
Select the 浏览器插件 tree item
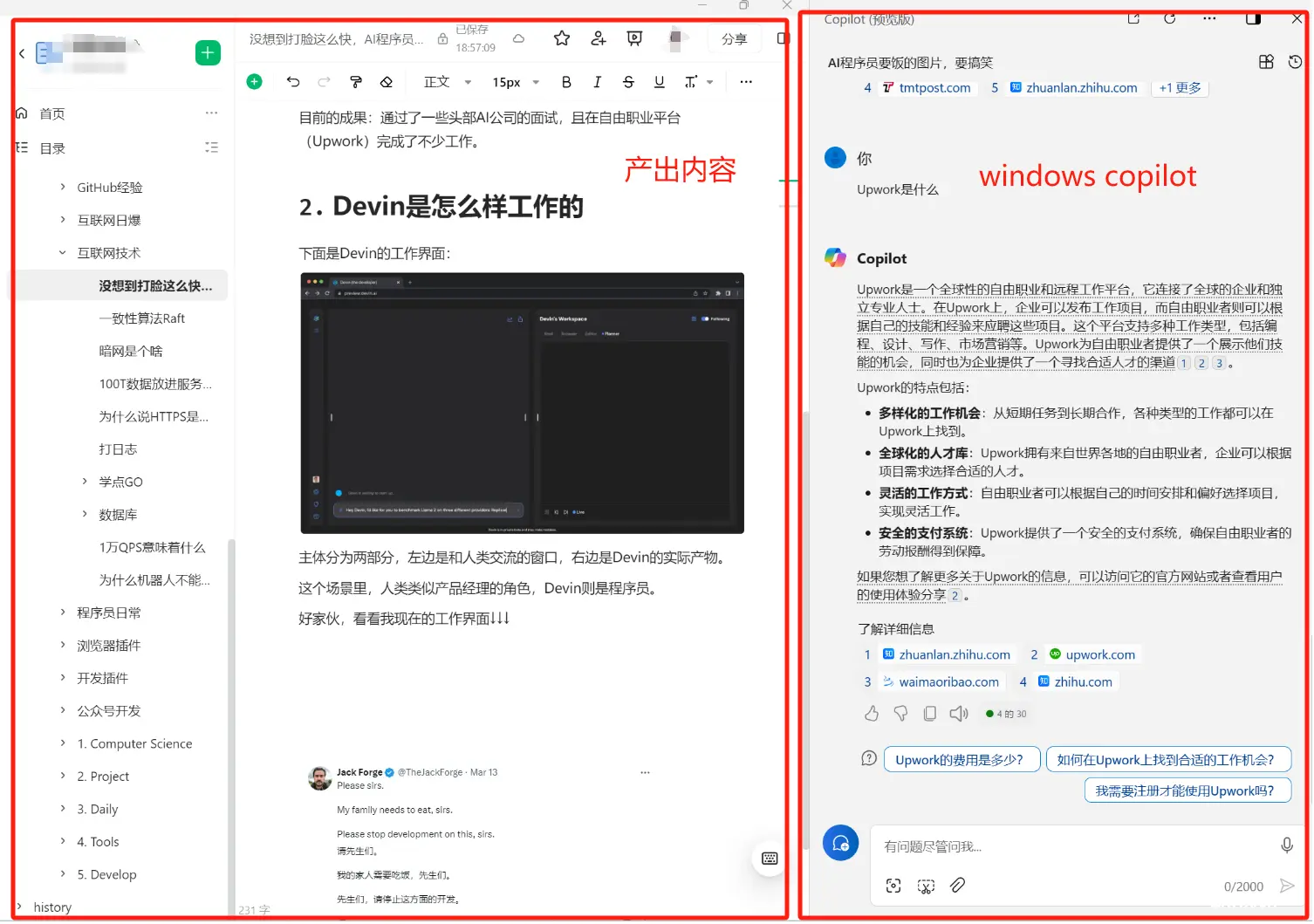click(x=109, y=646)
